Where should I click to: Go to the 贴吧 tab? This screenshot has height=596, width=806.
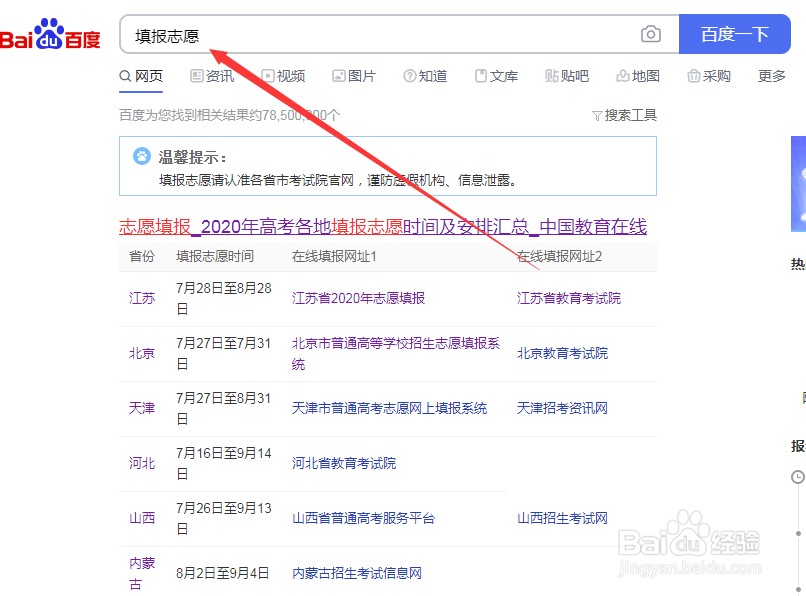567,76
